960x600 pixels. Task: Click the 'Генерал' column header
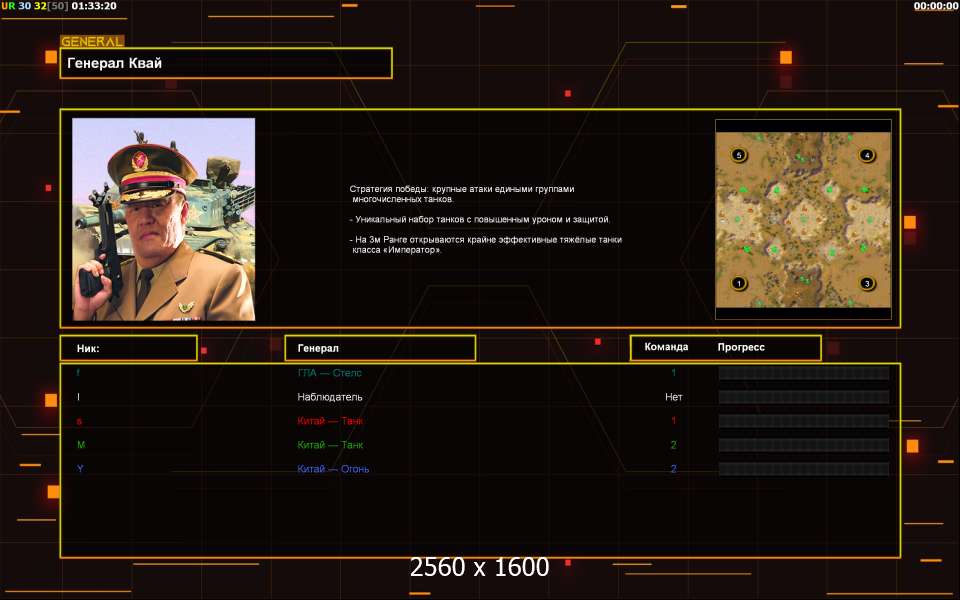(x=380, y=348)
